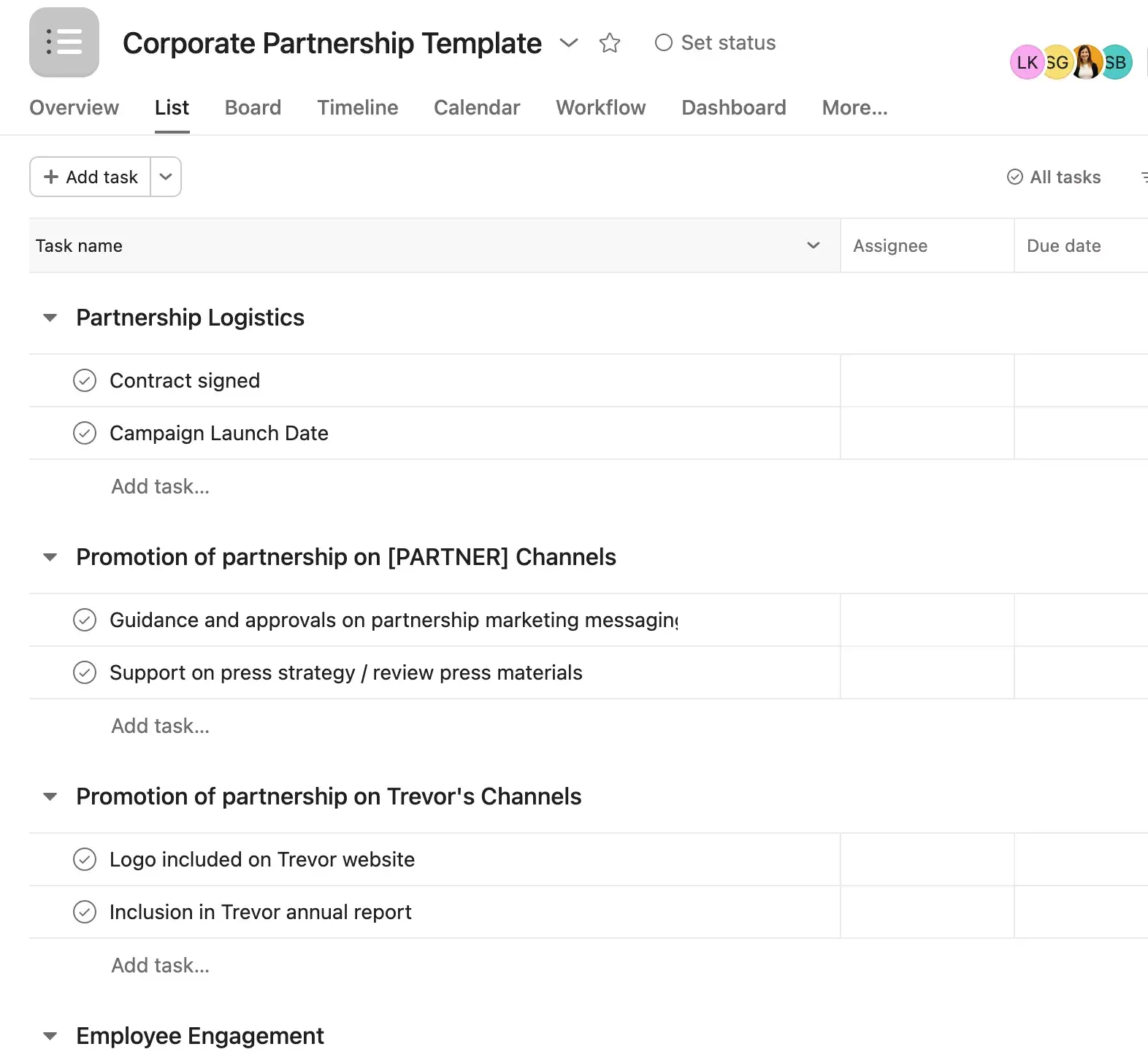1148x1060 pixels.
Task: Open the SB member avatar
Action: 1115,62
